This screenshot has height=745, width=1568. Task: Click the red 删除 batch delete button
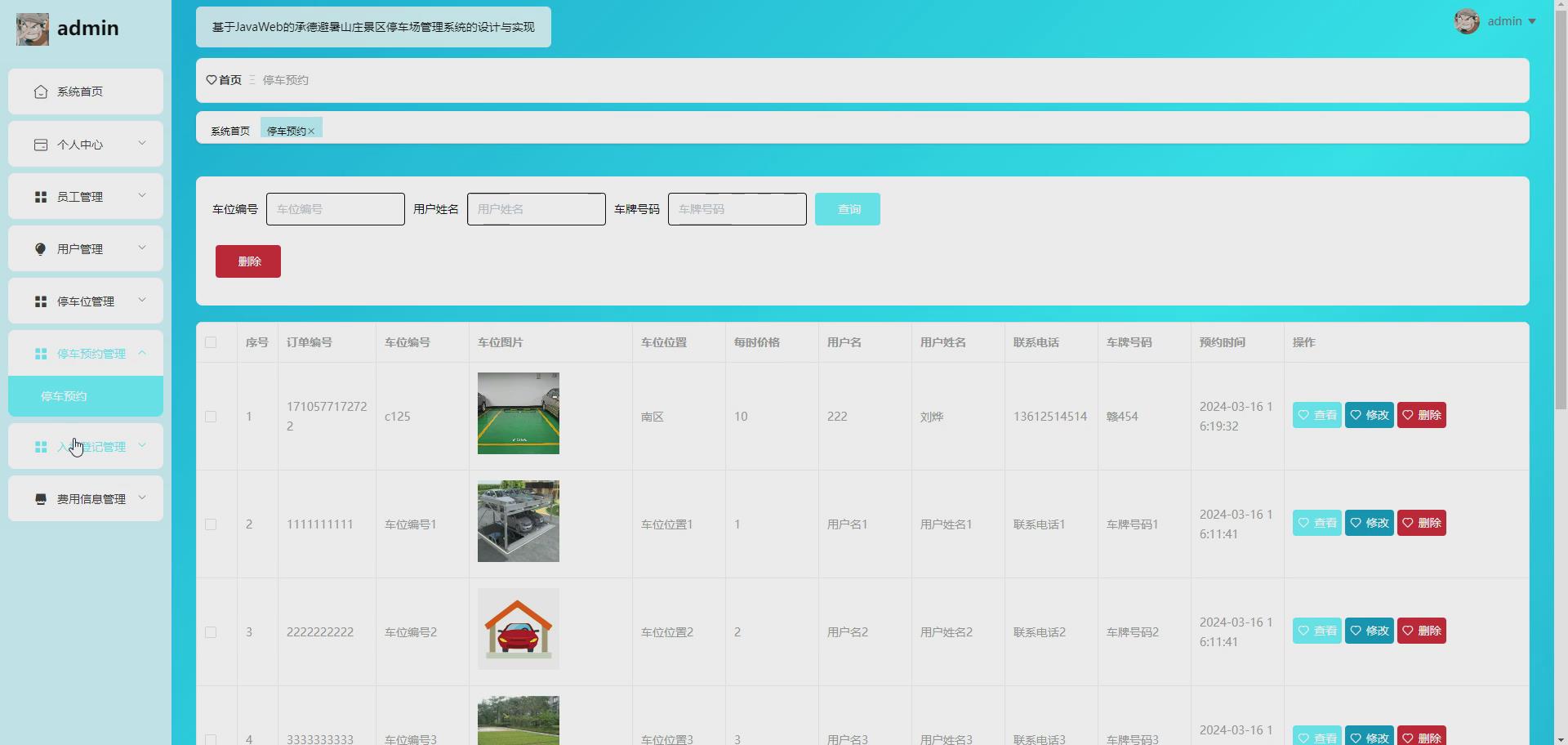248,261
